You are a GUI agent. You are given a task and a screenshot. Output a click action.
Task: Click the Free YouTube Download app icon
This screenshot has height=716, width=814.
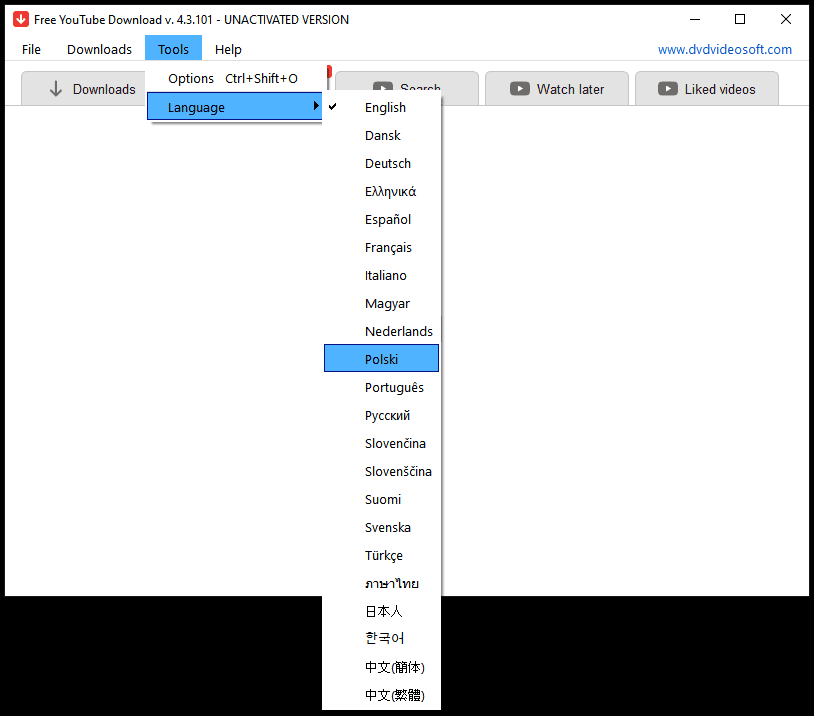pyautogui.click(x=21, y=19)
